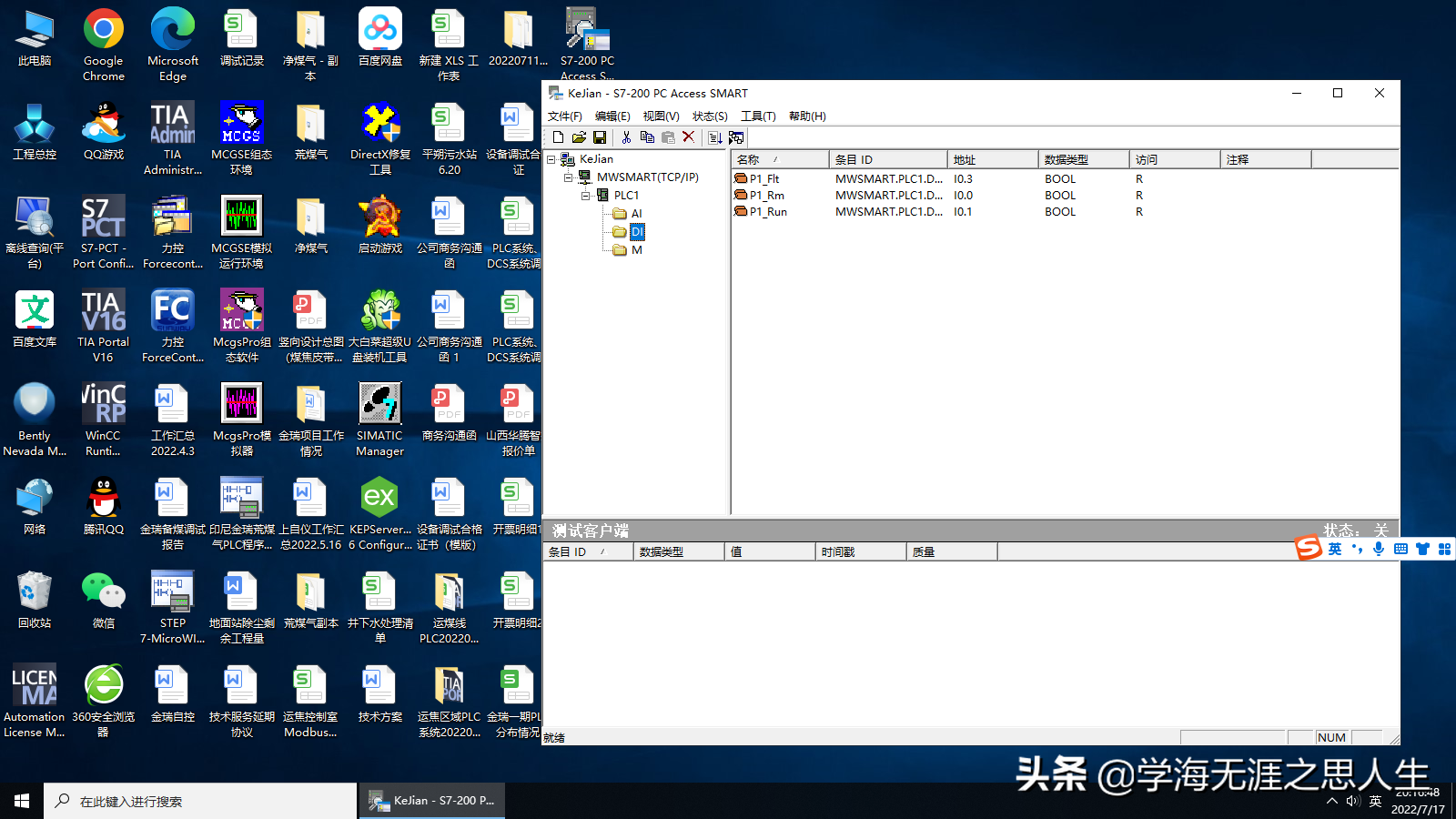The height and width of the screenshot is (819, 1456).
Task: Click the Open file toolbar icon
Action: (579, 137)
